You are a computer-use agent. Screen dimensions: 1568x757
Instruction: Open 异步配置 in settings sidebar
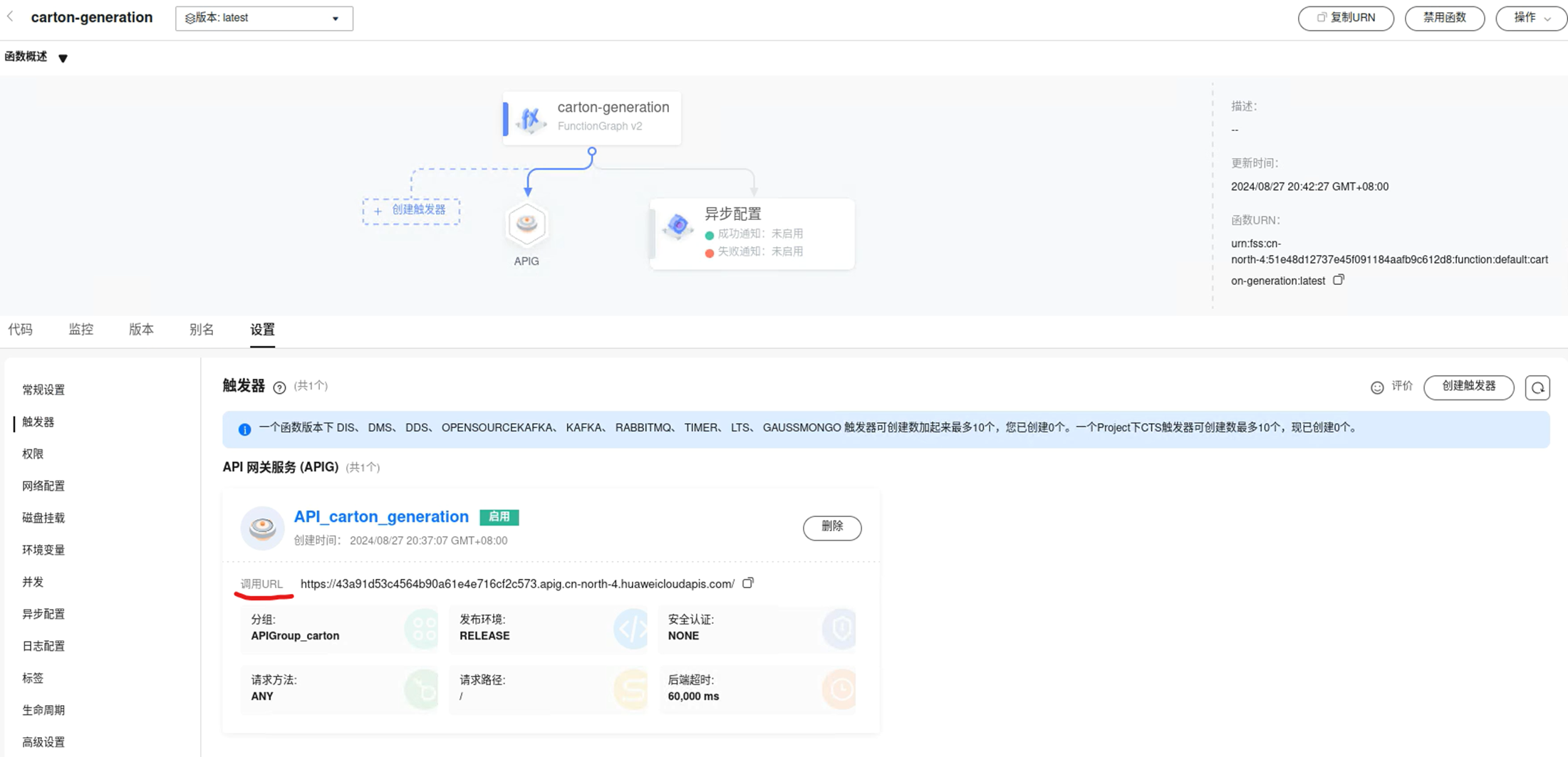[x=43, y=614]
